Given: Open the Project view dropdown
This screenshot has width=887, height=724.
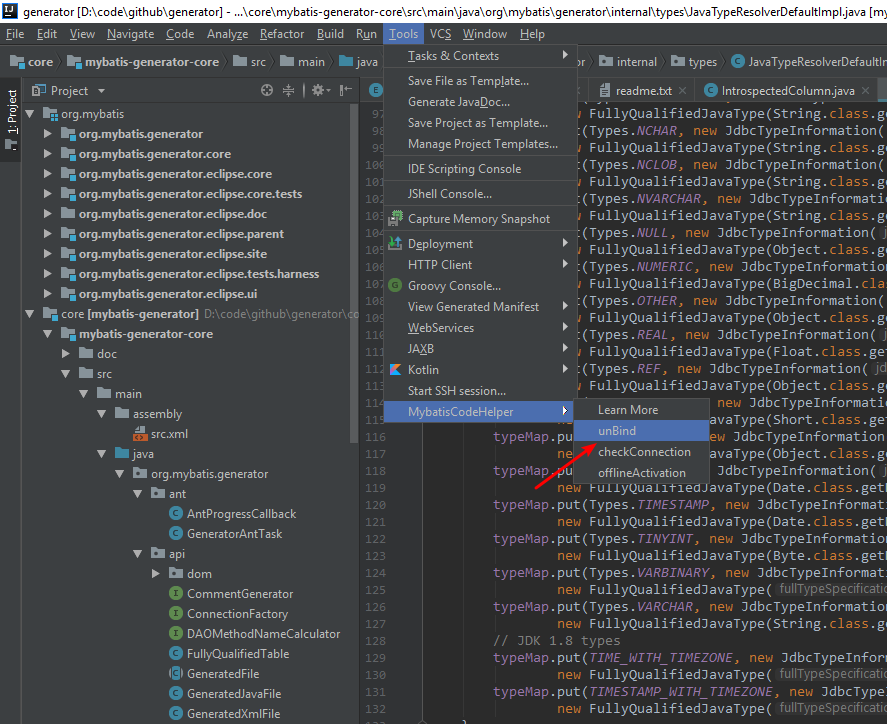Looking at the screenshot, I should tap(101, 90).
